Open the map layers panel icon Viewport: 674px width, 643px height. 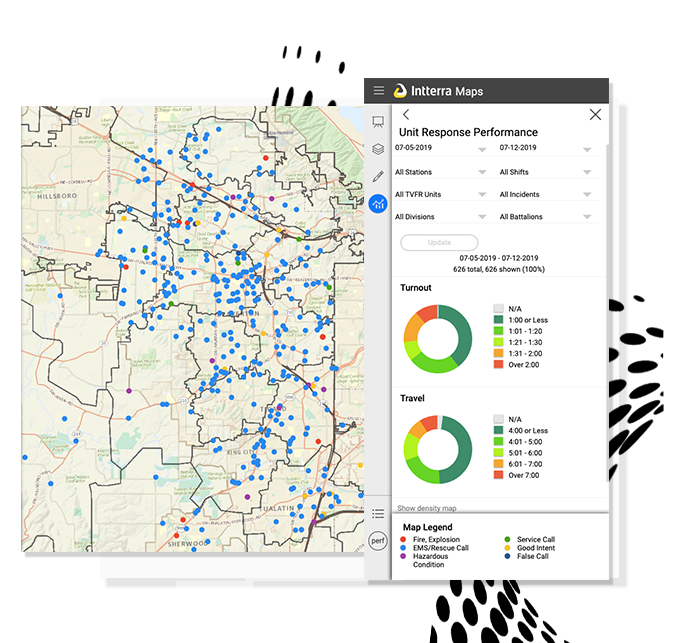378,149
